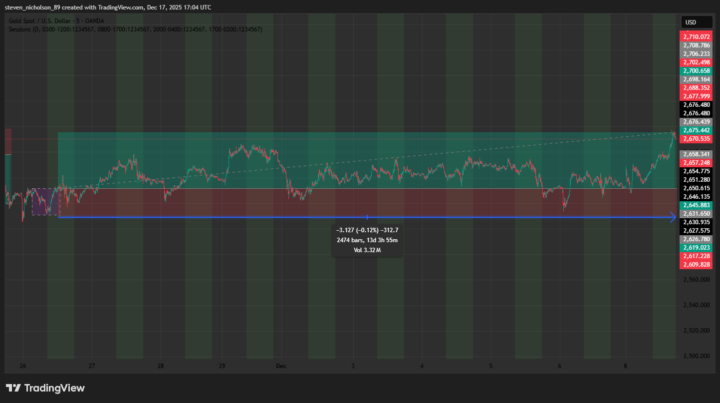This screenshot has width=720, height=403.
Task: Select the measurement tooltip showing 2474 bars
Action: pyautogui.click(x=367, y=240)
